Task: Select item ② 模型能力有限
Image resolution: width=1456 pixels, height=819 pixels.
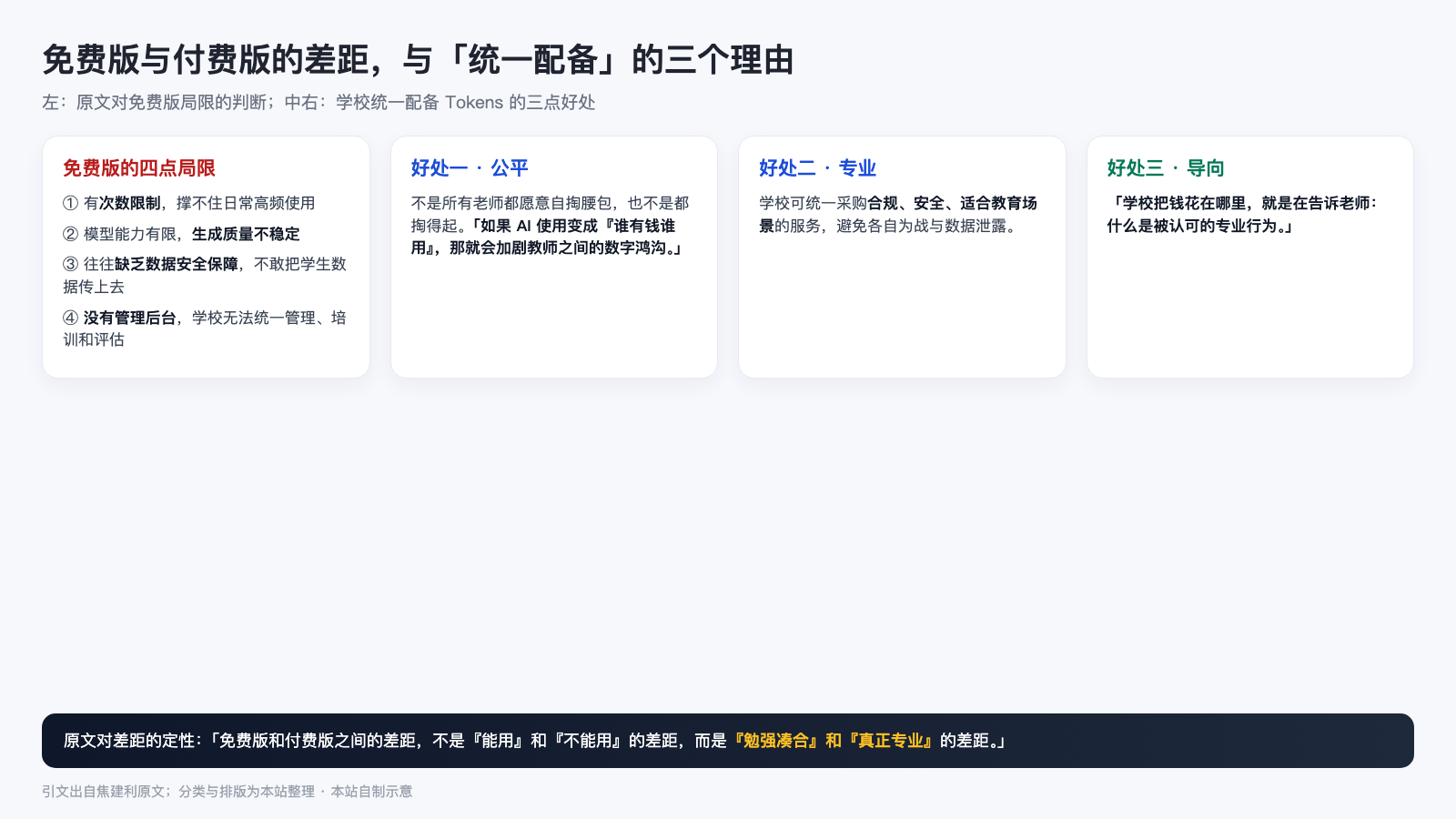Action: pyautogui.click(x=181, y=234)
